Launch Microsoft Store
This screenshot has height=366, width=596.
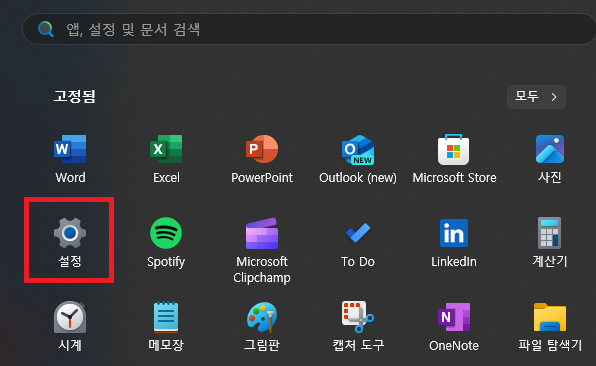[454, 159]
